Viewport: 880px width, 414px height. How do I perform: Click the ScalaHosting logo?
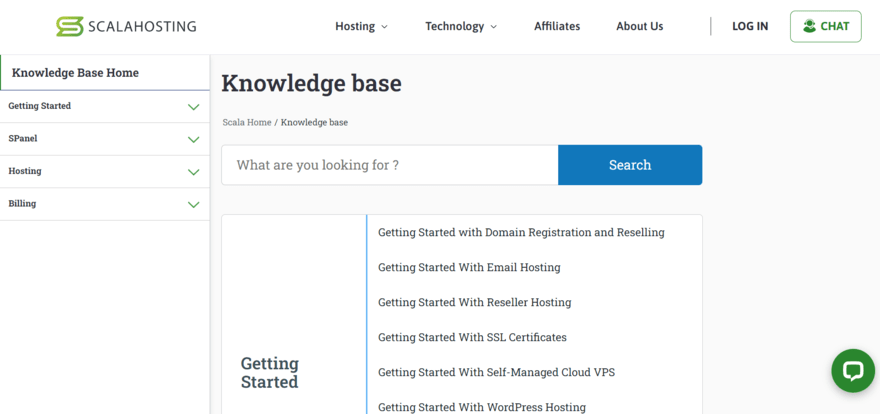click(x=126, y=26)
